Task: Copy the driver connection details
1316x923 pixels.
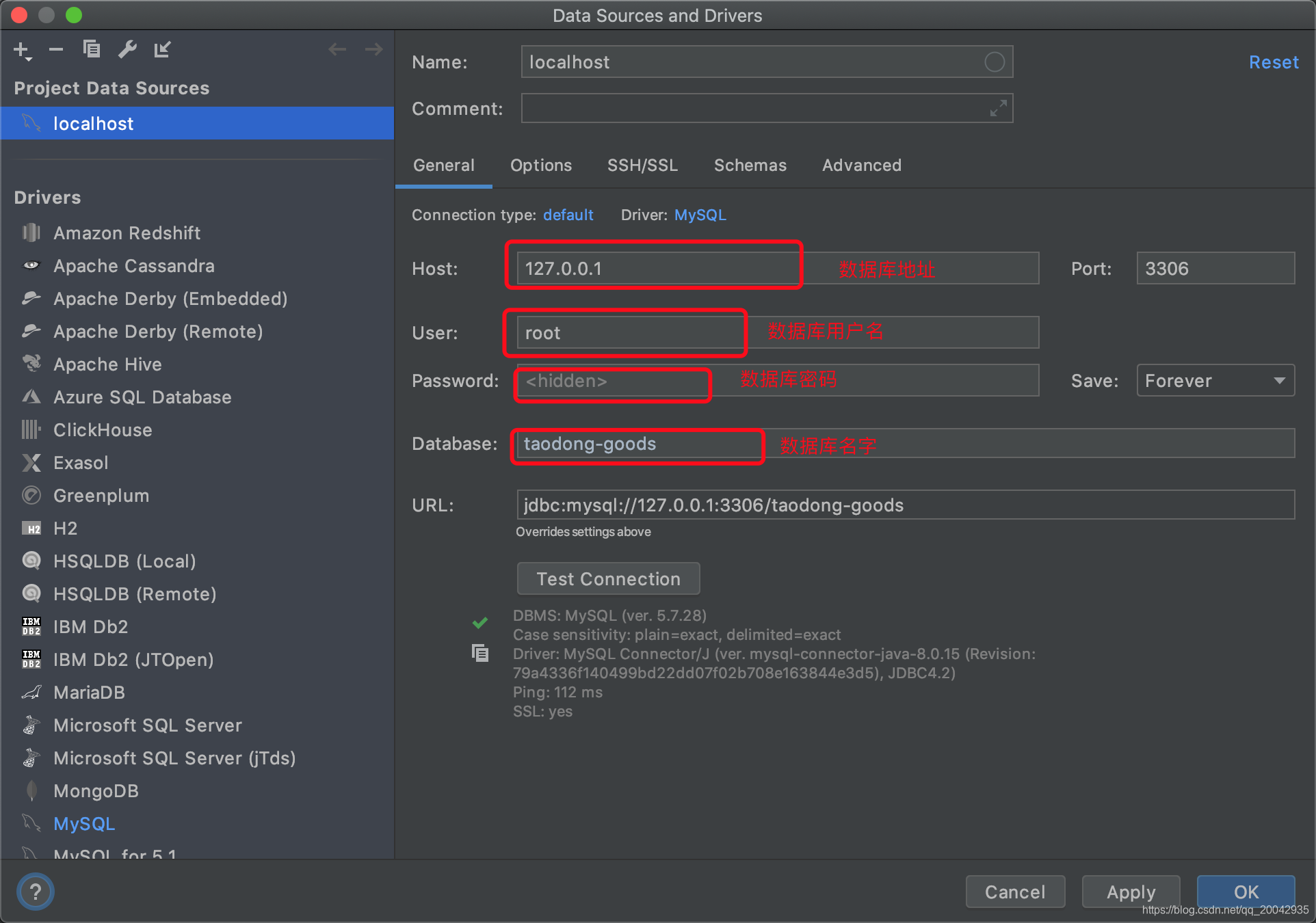Action: tap(480, 653)
